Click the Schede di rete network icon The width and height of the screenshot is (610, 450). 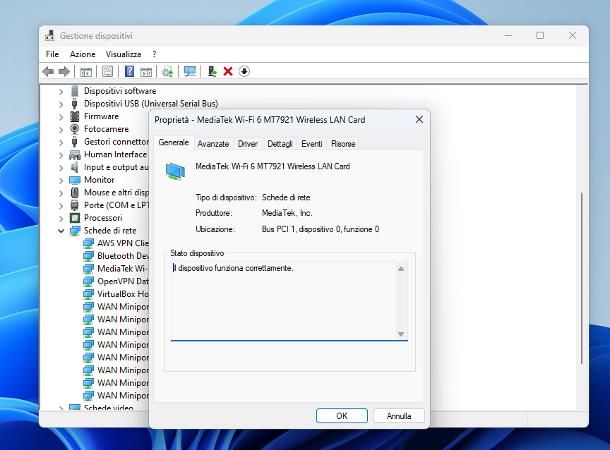(75, 231)
